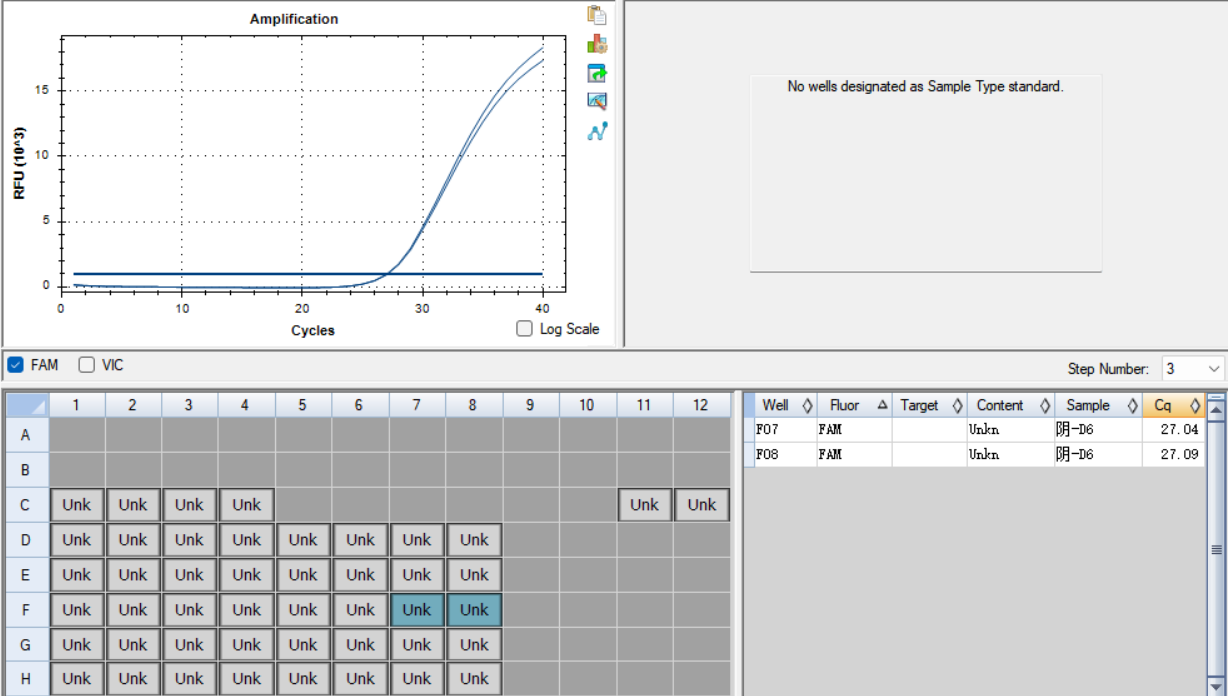Select plate column 7 header
Viewport: 1228px width, 696px height.
click(417, 405)
